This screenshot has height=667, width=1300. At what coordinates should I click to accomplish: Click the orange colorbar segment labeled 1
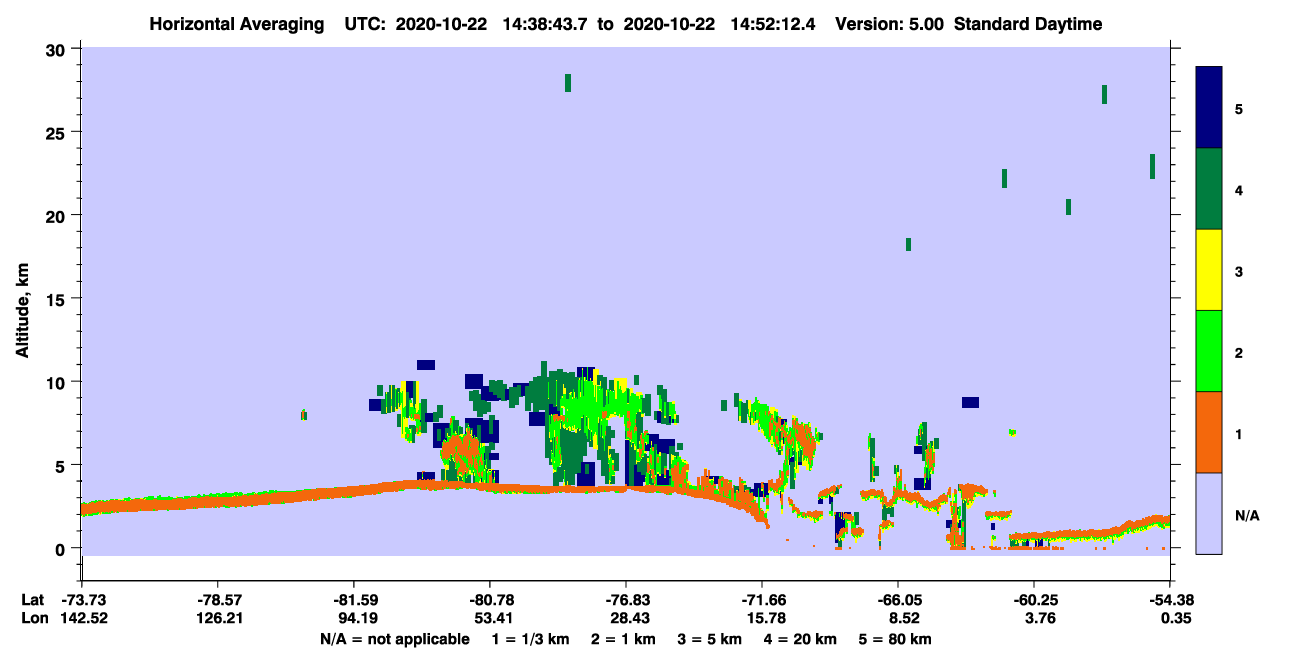click(x=1209, y=432)
